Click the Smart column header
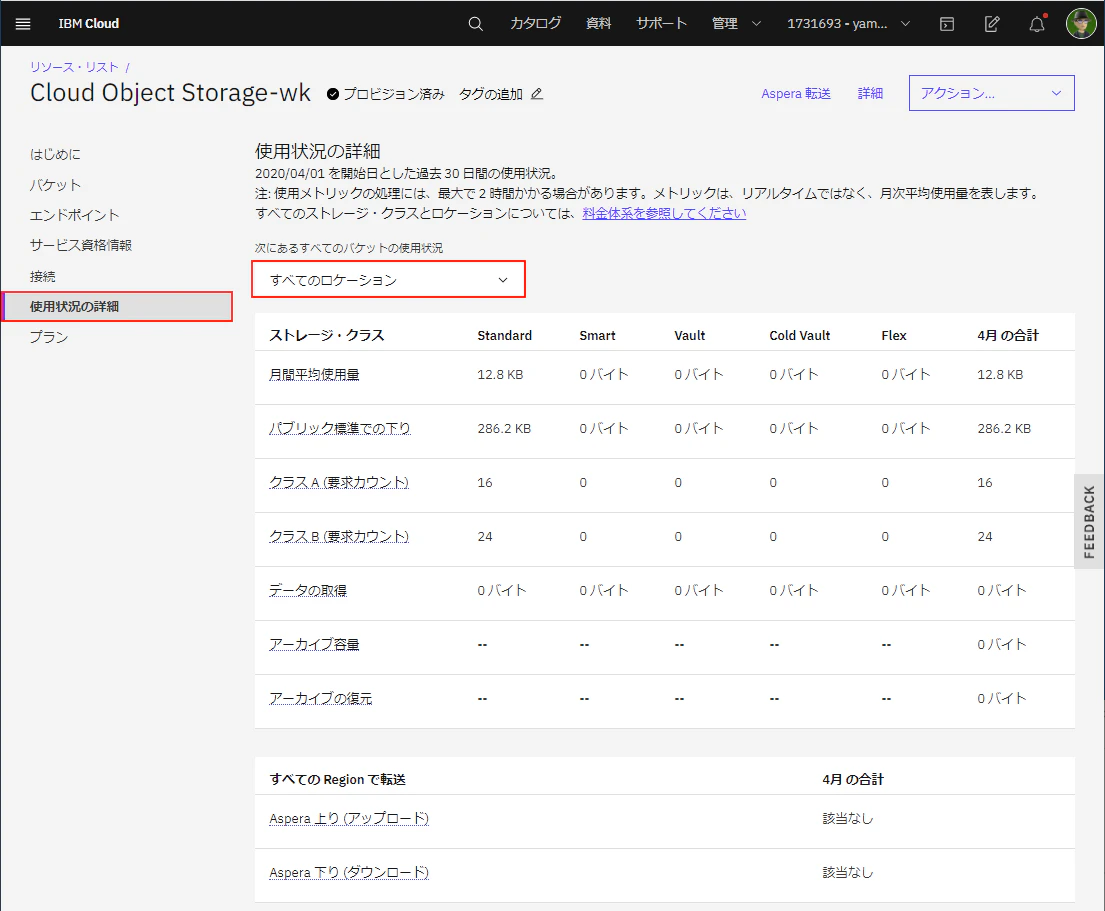 (x=598, y=335)
